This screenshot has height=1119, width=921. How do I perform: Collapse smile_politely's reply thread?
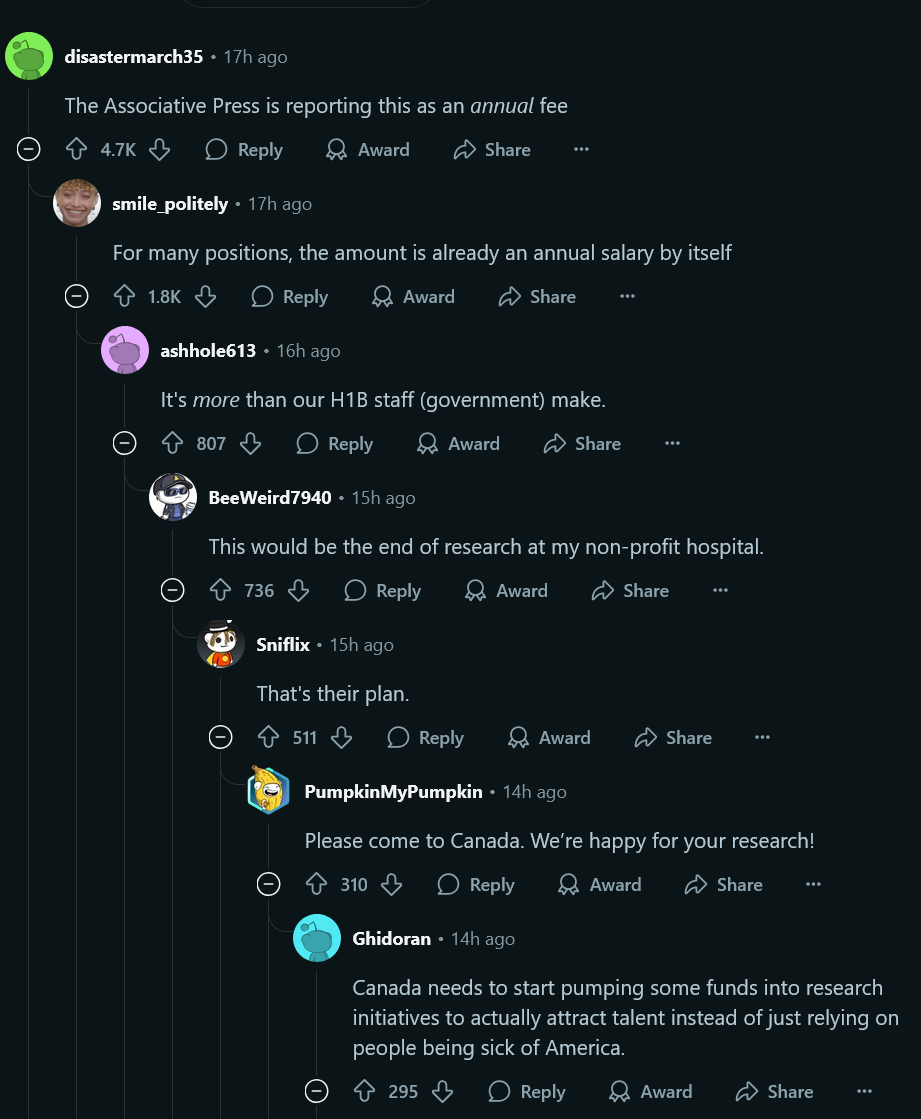point(76,296)
